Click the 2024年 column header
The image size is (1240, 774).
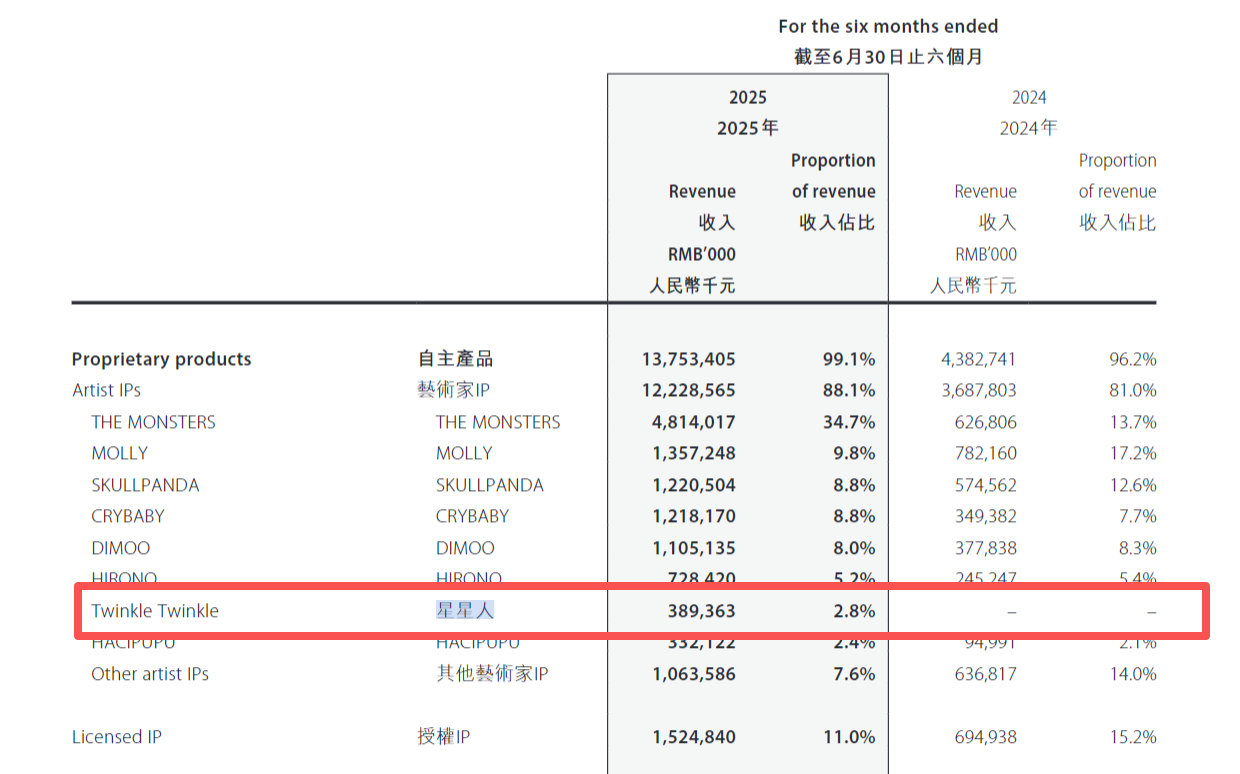pos(1028,128)
